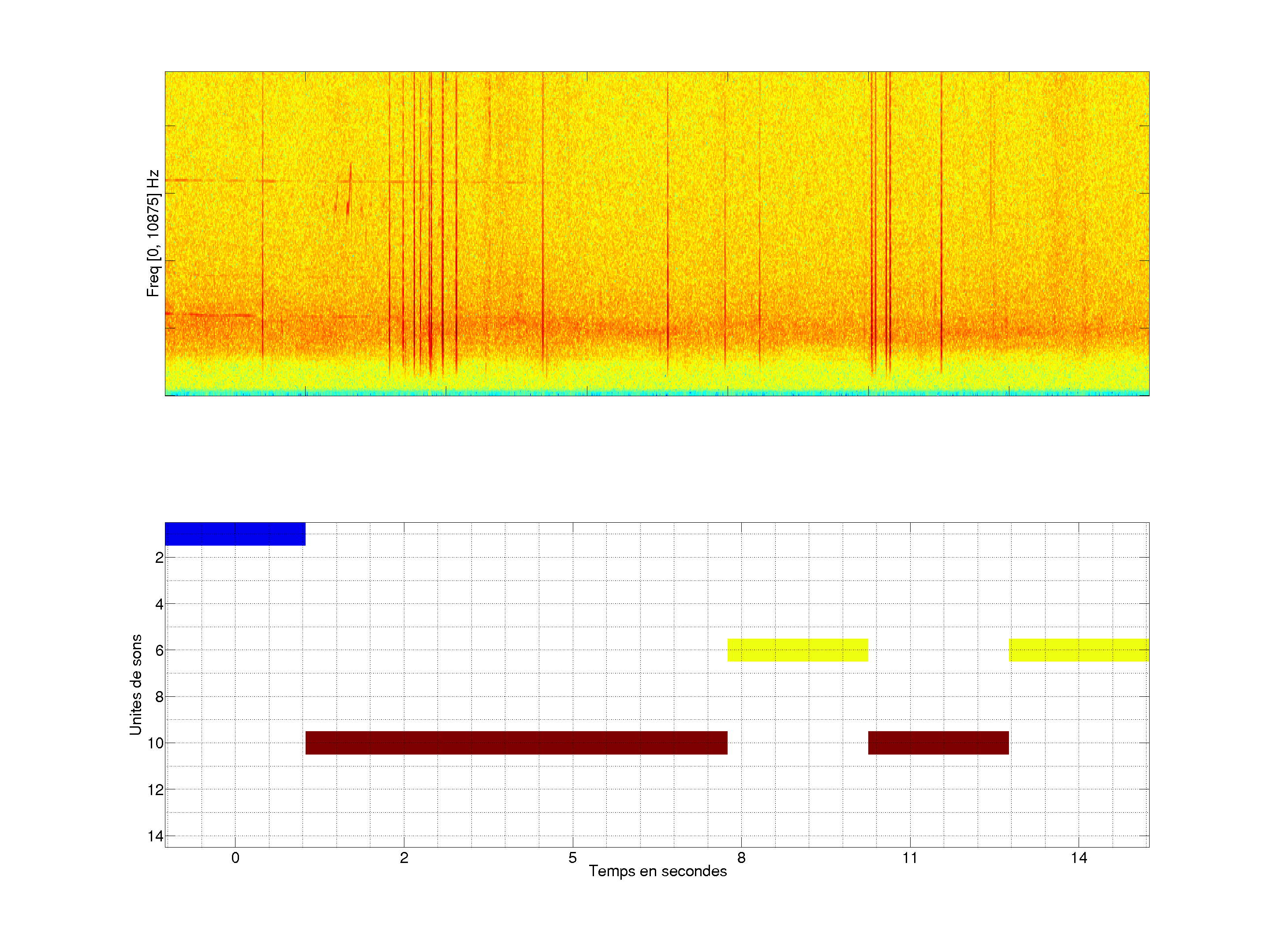The width and height of the screenshot is (1270, 952).
Task: Click the x-axis tick label 0
Action: (235, 858)
